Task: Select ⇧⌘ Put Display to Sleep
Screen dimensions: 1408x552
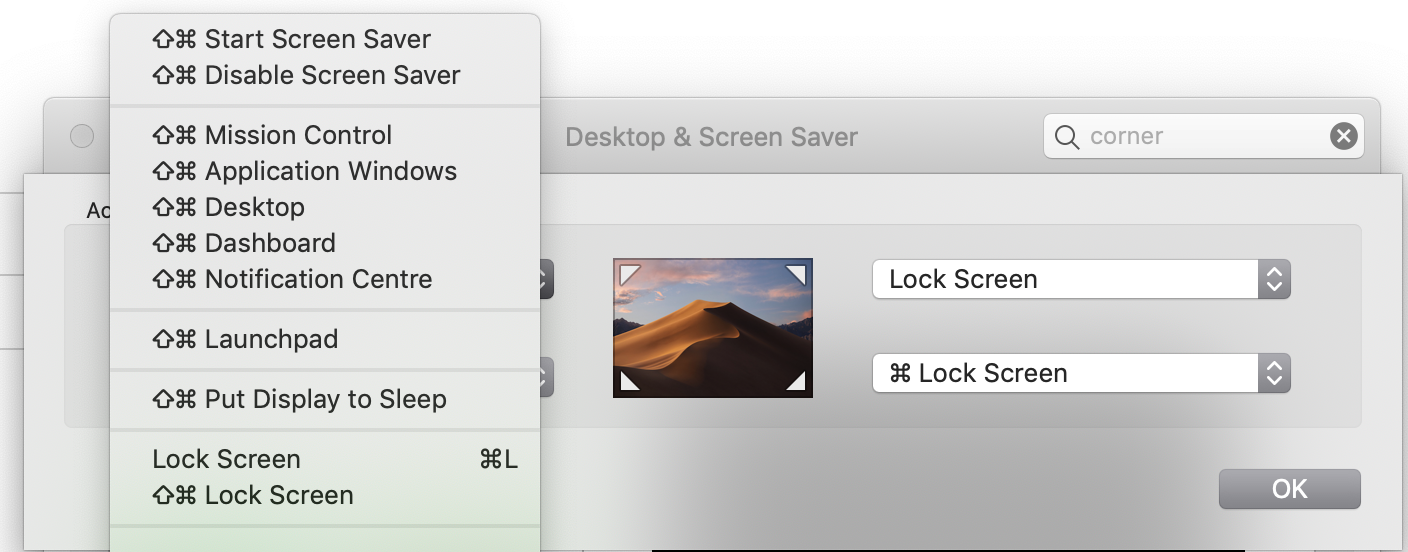Action: click(x=299, y=399)
